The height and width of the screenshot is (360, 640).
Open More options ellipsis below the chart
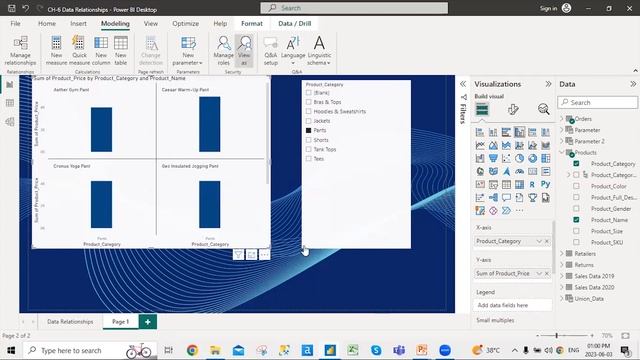point(264,255)
